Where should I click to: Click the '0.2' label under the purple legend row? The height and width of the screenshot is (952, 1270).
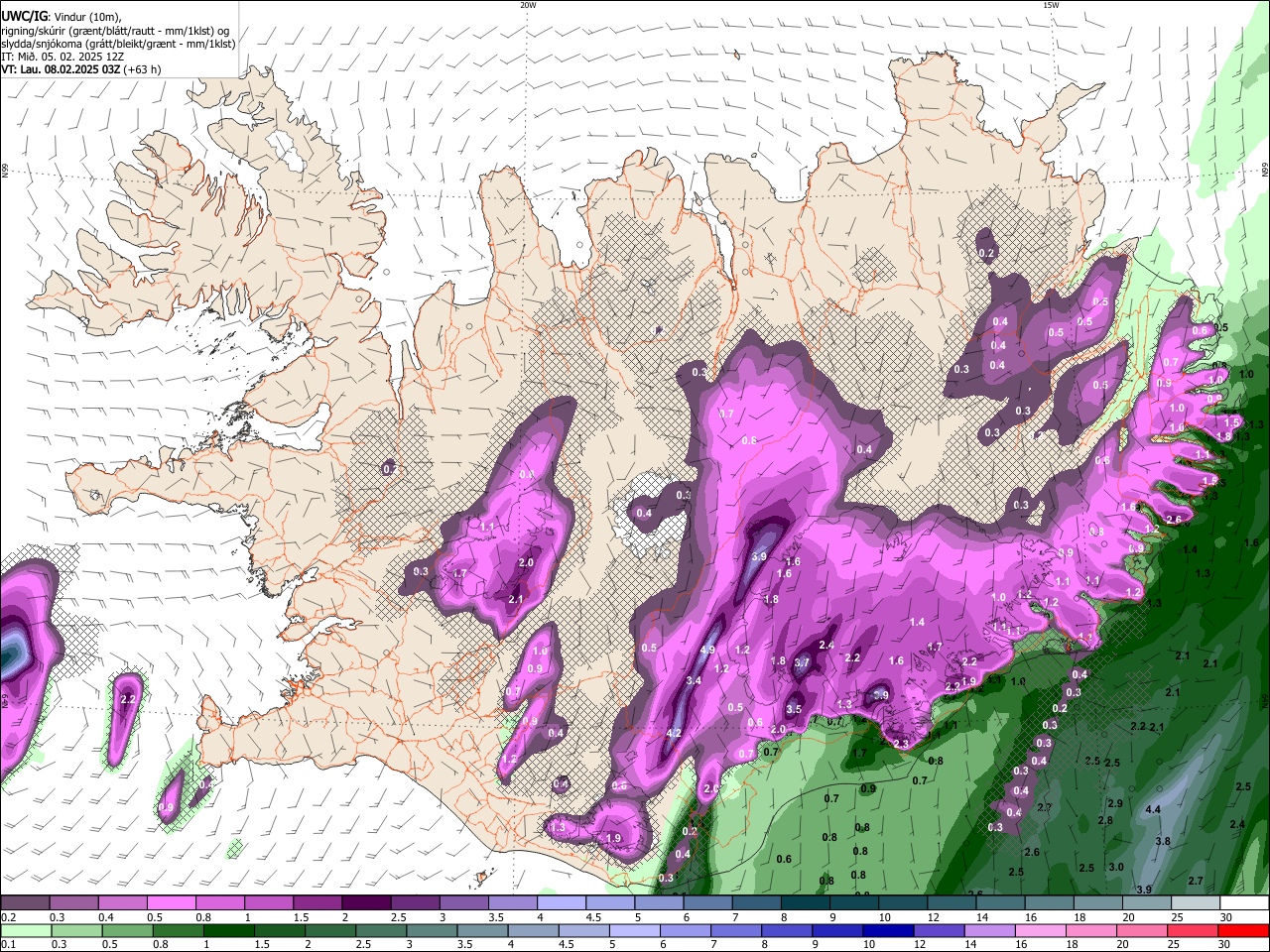click(x=8, y=917)
